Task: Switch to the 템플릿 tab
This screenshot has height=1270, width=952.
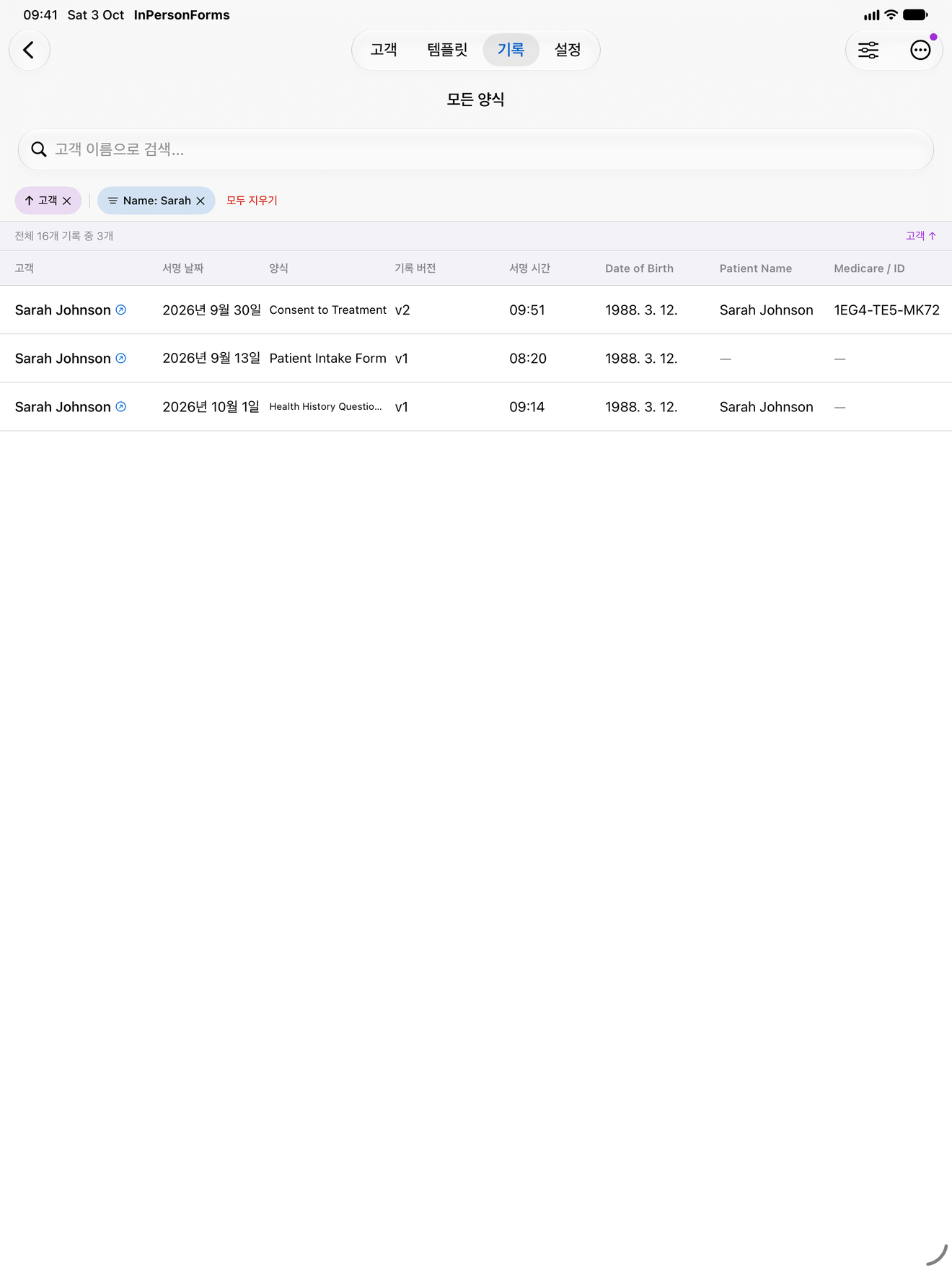Action: [x=447, y=50]
